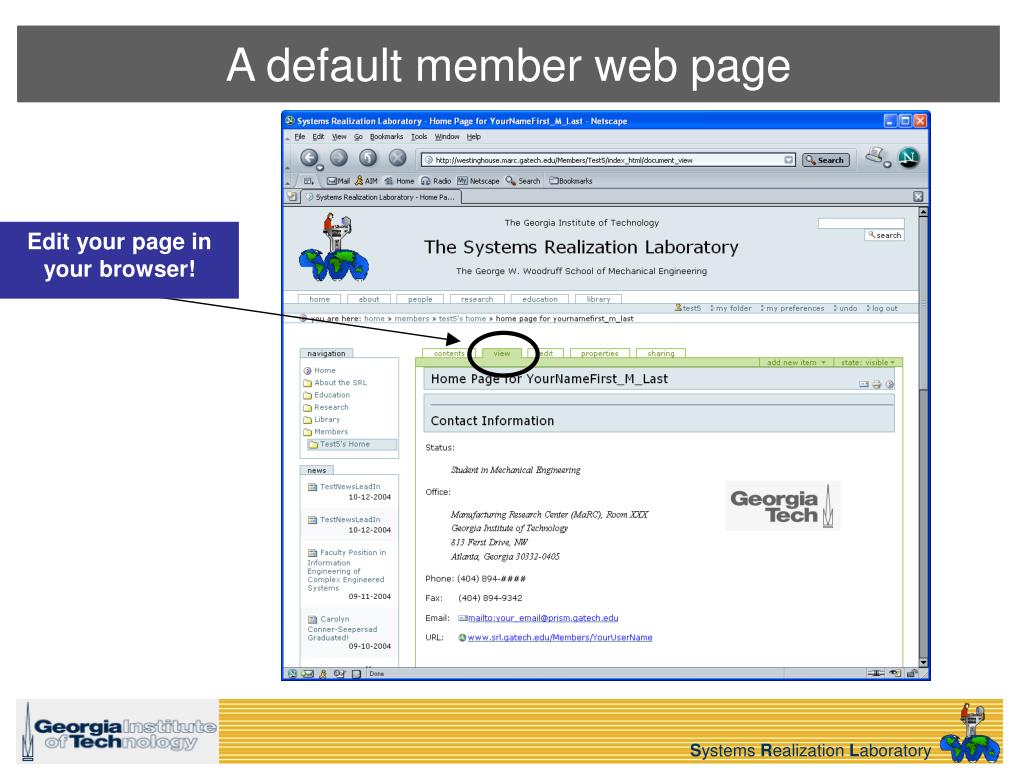This screenshot has width=1024, height=768.
Task: Open AIM from the personal toolbar
Action: [366, 181]
